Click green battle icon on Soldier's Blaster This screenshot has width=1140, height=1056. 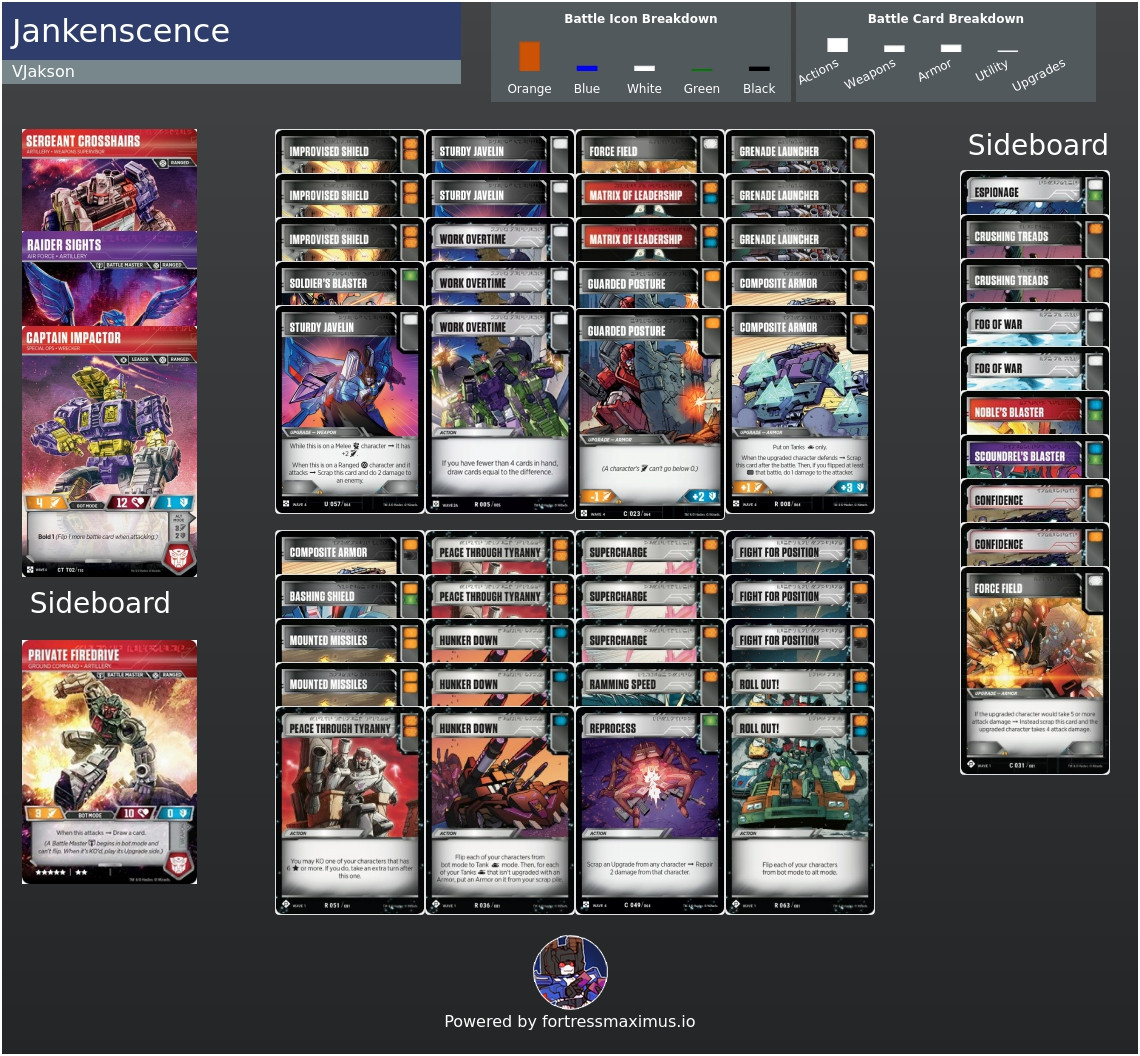tap(410, 276)
